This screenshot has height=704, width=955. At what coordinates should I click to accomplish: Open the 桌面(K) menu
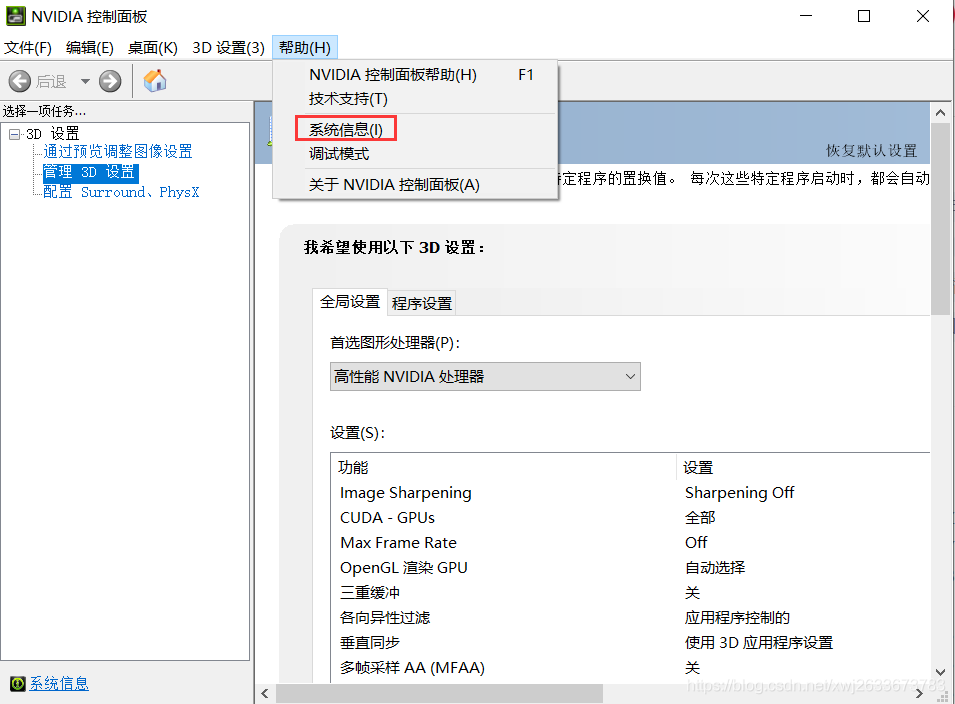[x=152, y=48]
